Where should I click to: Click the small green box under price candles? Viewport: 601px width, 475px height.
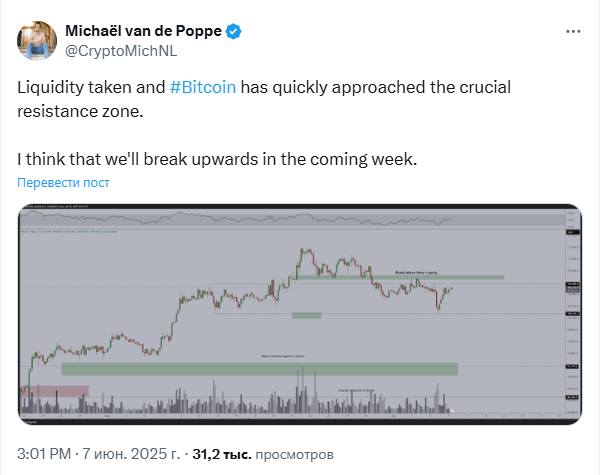click(x=306, y=316)
